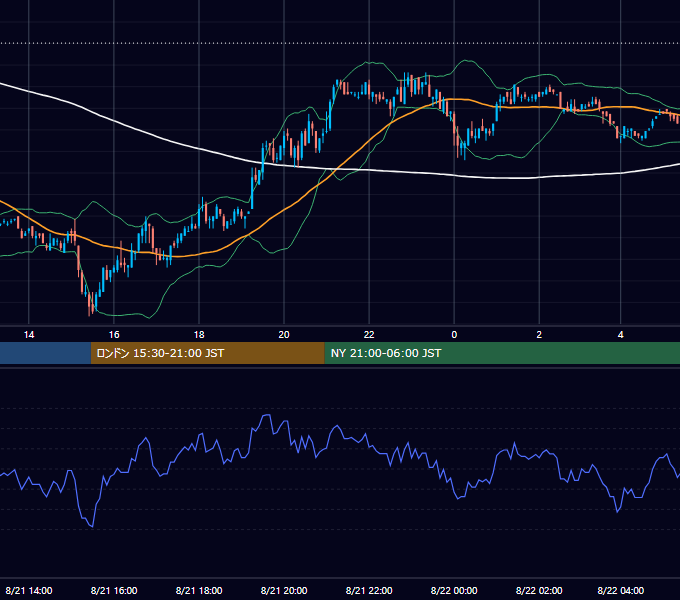Screen dimensions: 680x600
Task: Click the 0 hour axis label
Action: 454,335
